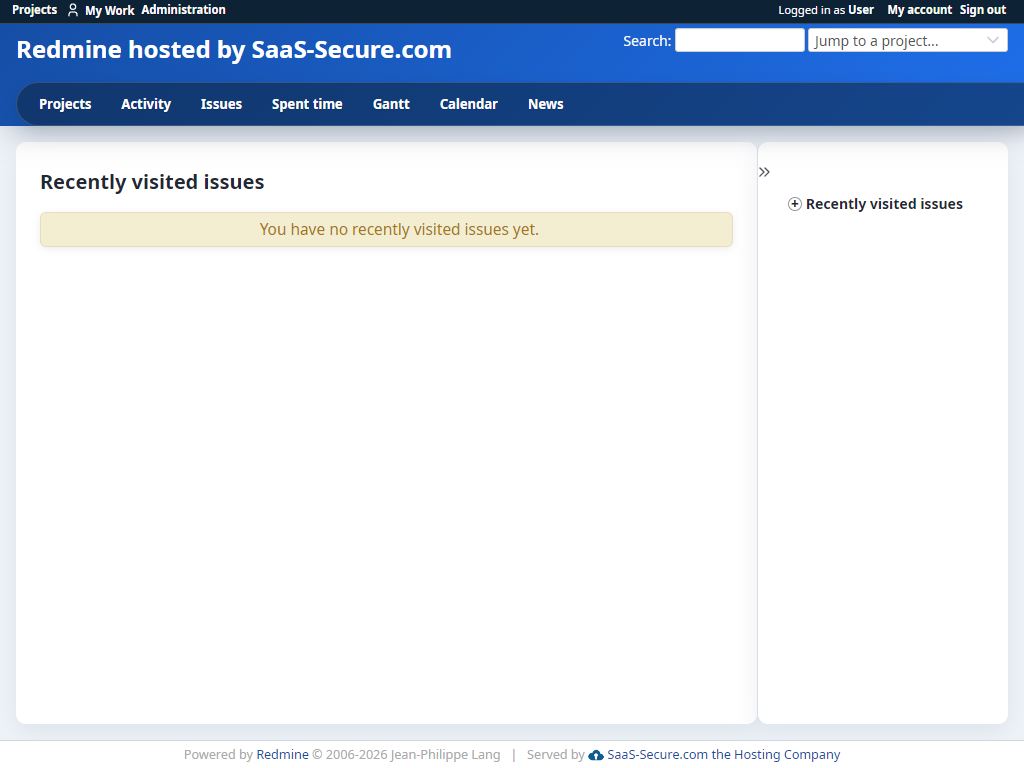Click the dropdown arrow in the project selector
Screen dimensions: 1024x768
click(993, 40)
